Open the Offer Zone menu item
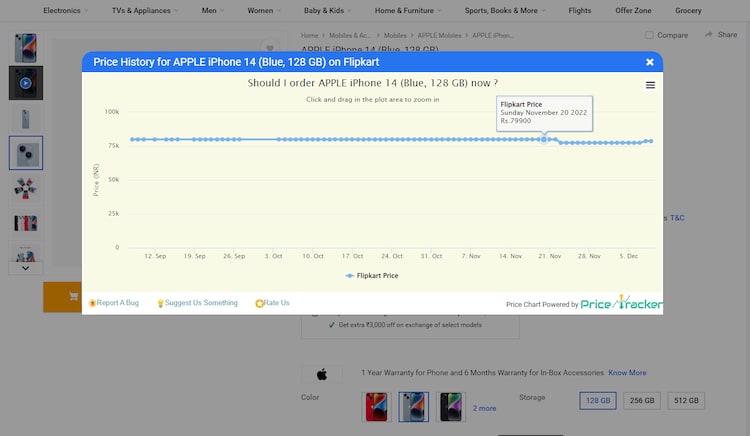This screenshot has width=750, height=436. pyautogui.click(x=632, y=11)
